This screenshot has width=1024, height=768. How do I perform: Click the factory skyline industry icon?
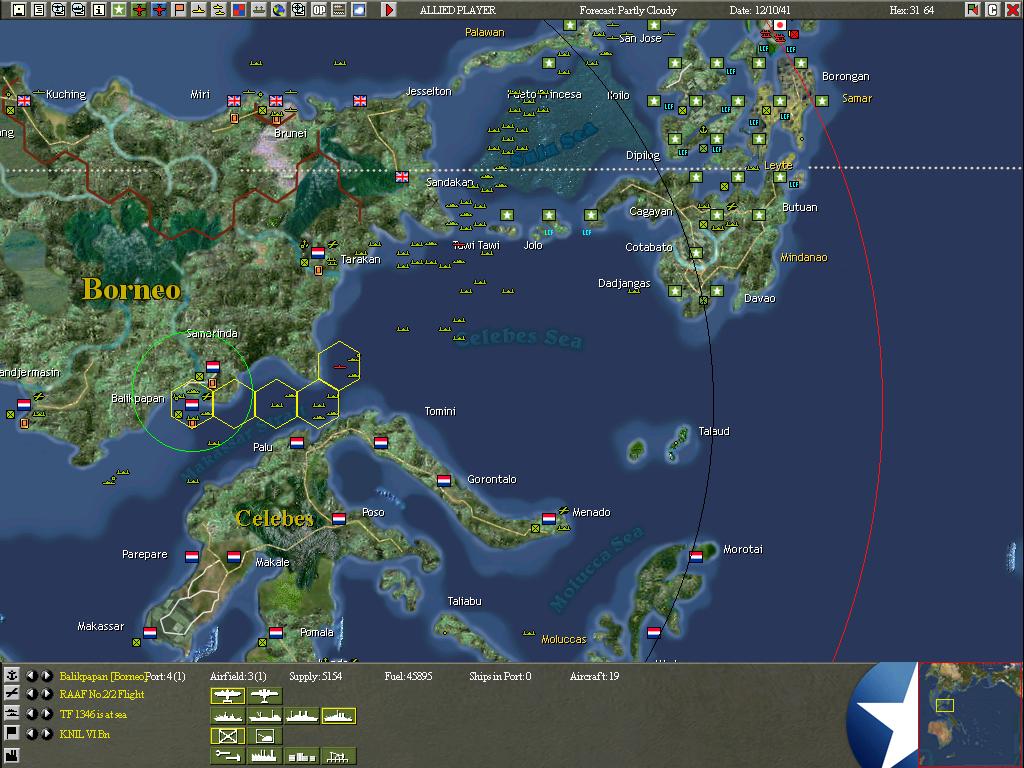pos(265,756)
